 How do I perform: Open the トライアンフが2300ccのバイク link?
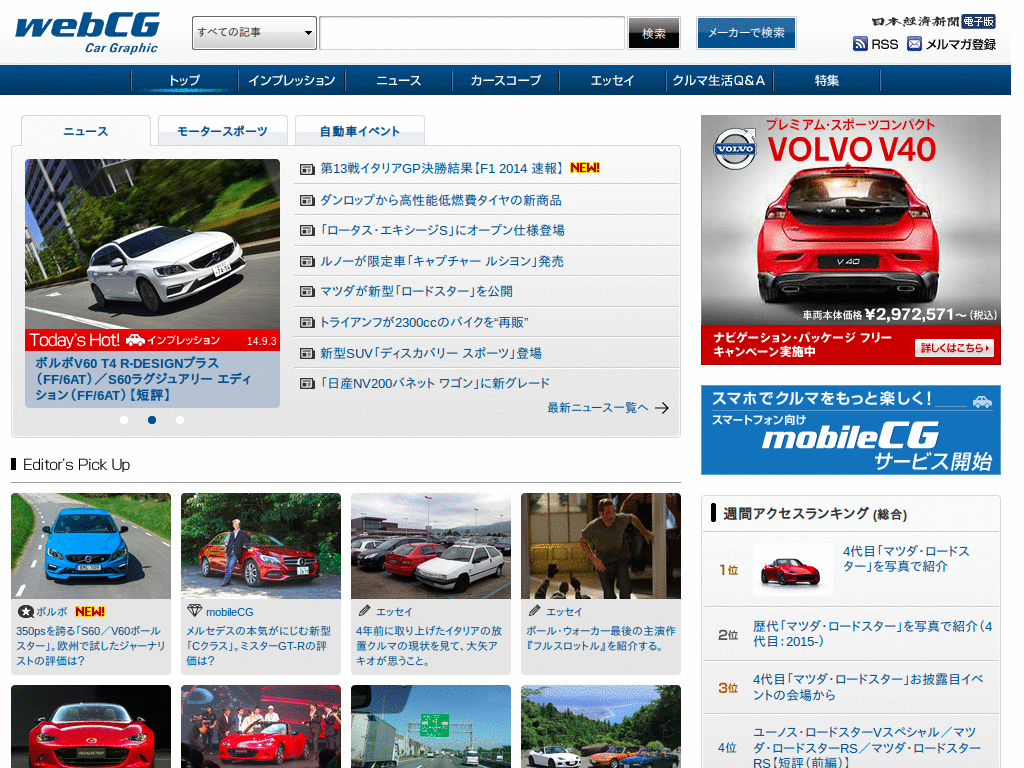(x=424, y=323)
